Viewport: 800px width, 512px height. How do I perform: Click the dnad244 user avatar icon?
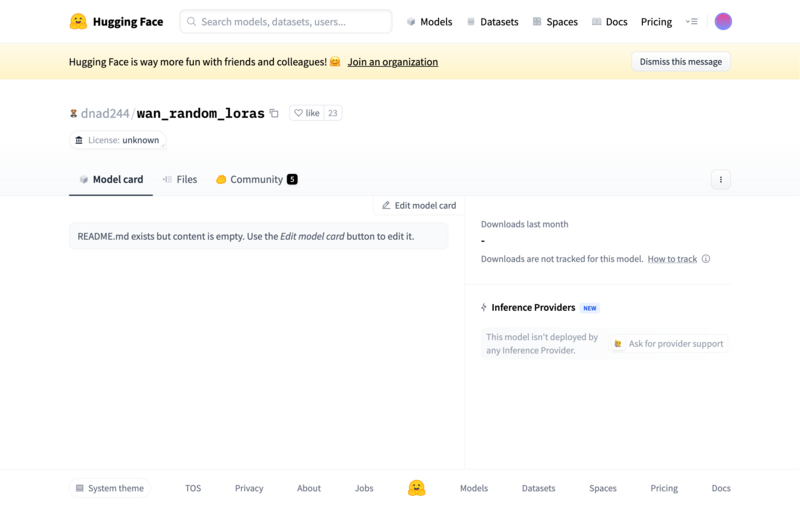pos(73,113)
